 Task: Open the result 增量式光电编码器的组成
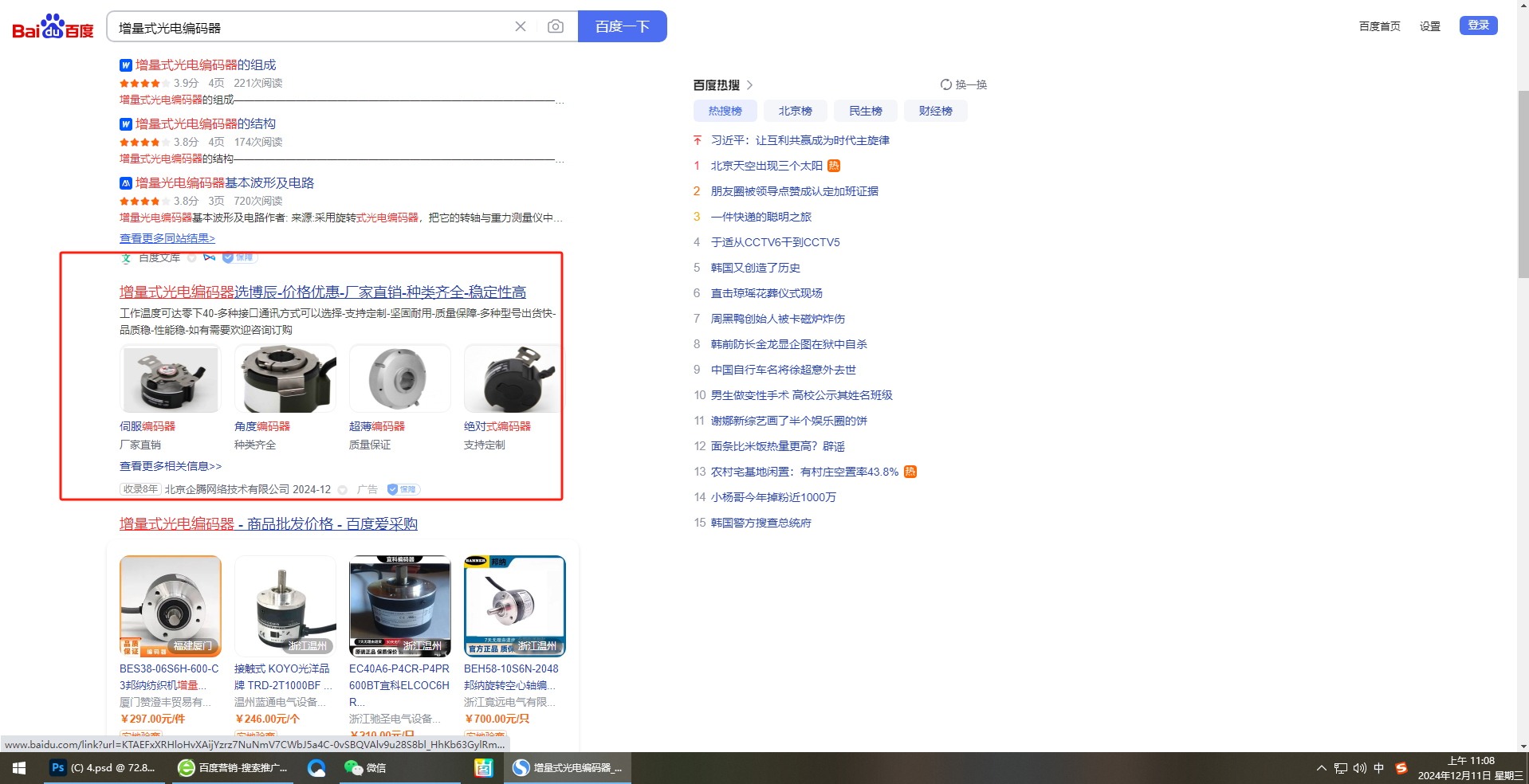(206, 65)
